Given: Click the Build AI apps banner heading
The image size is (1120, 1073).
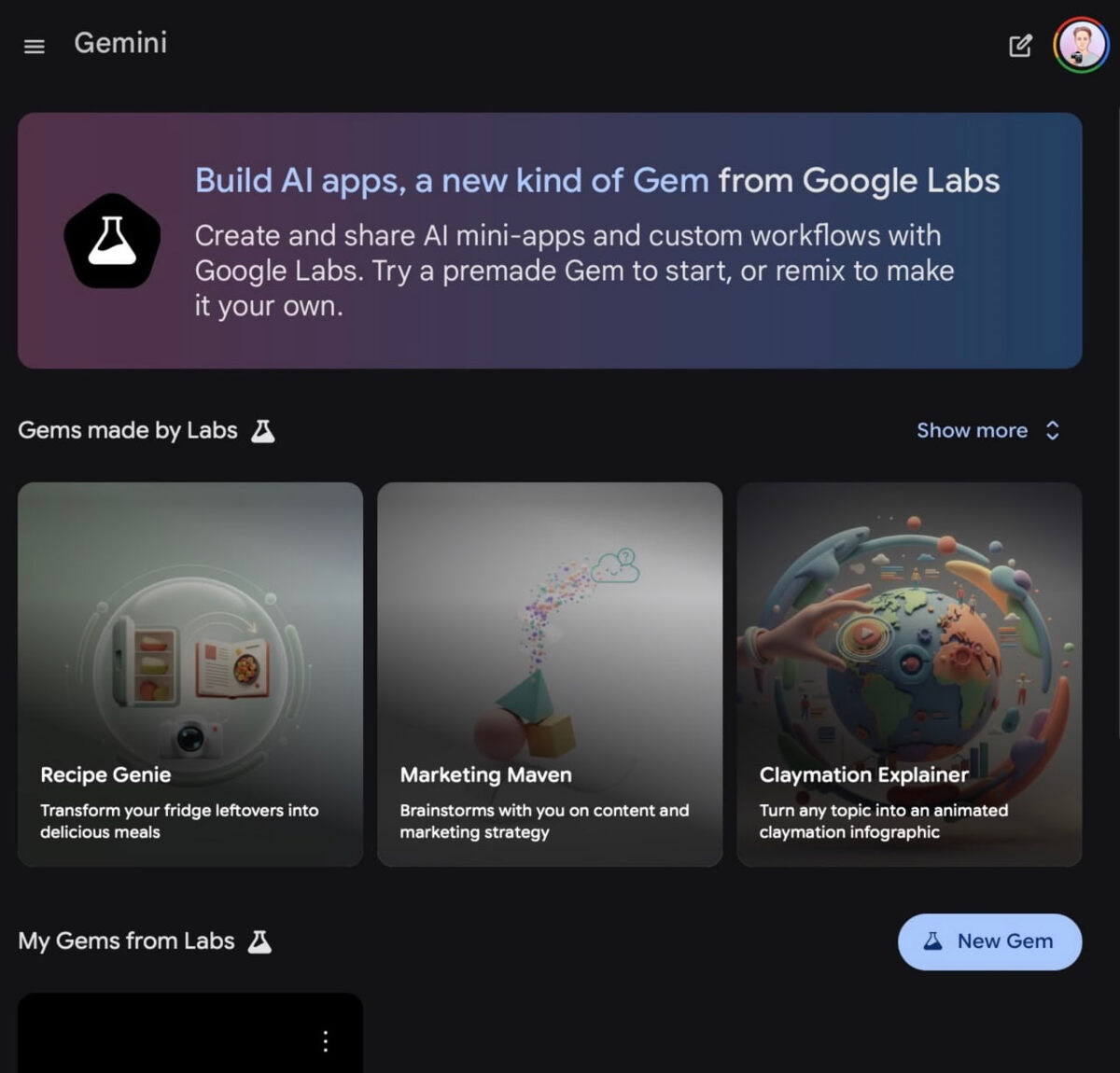Looking at the screenshot, I should point(597,180).
